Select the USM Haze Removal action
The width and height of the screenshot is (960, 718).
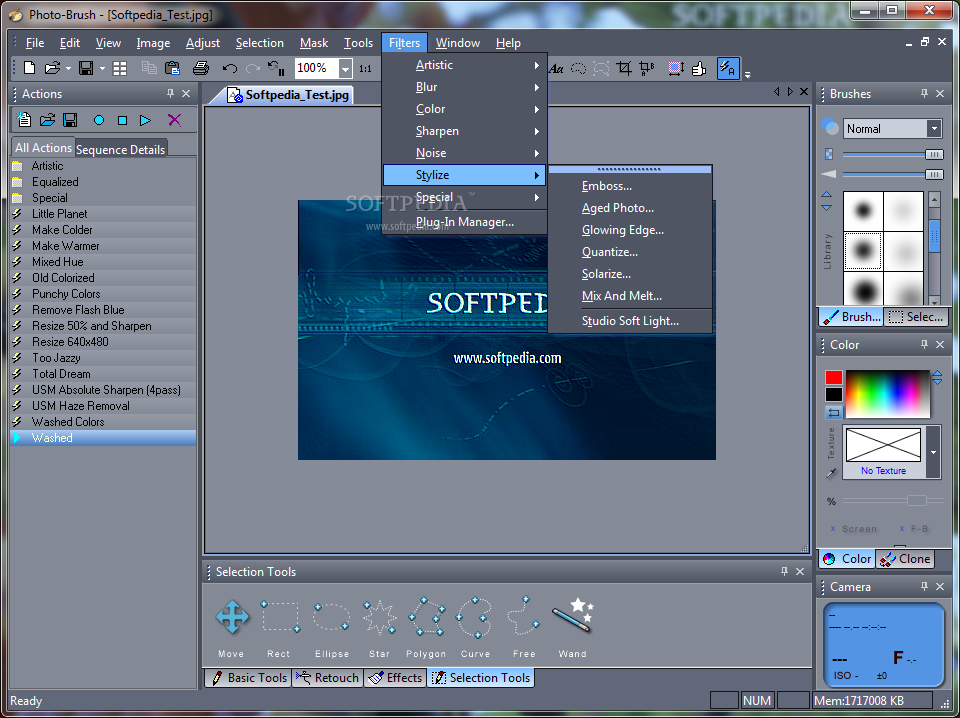(x=103, y=406)
